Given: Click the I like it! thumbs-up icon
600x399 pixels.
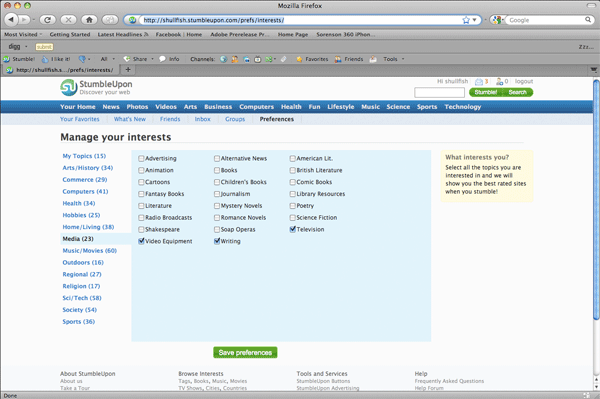Looking at the screenshot, I should [x=45, y=59].
